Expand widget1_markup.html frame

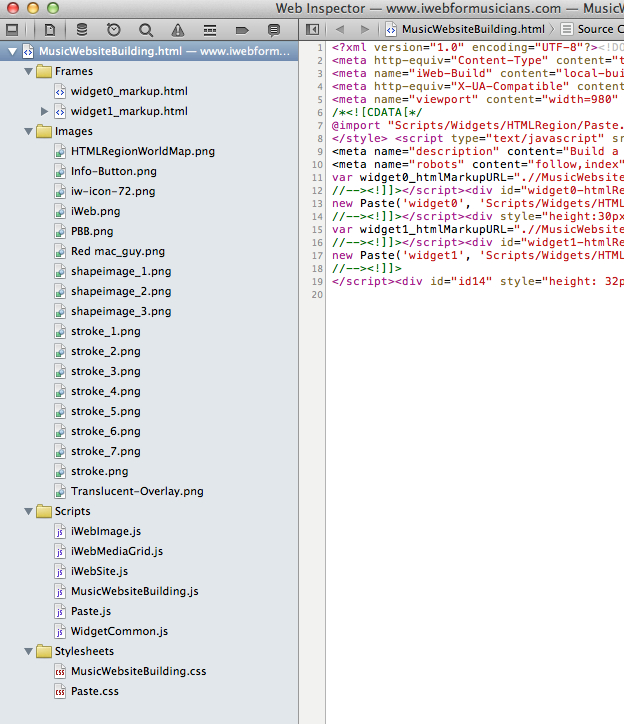click(x=44, y=111)
